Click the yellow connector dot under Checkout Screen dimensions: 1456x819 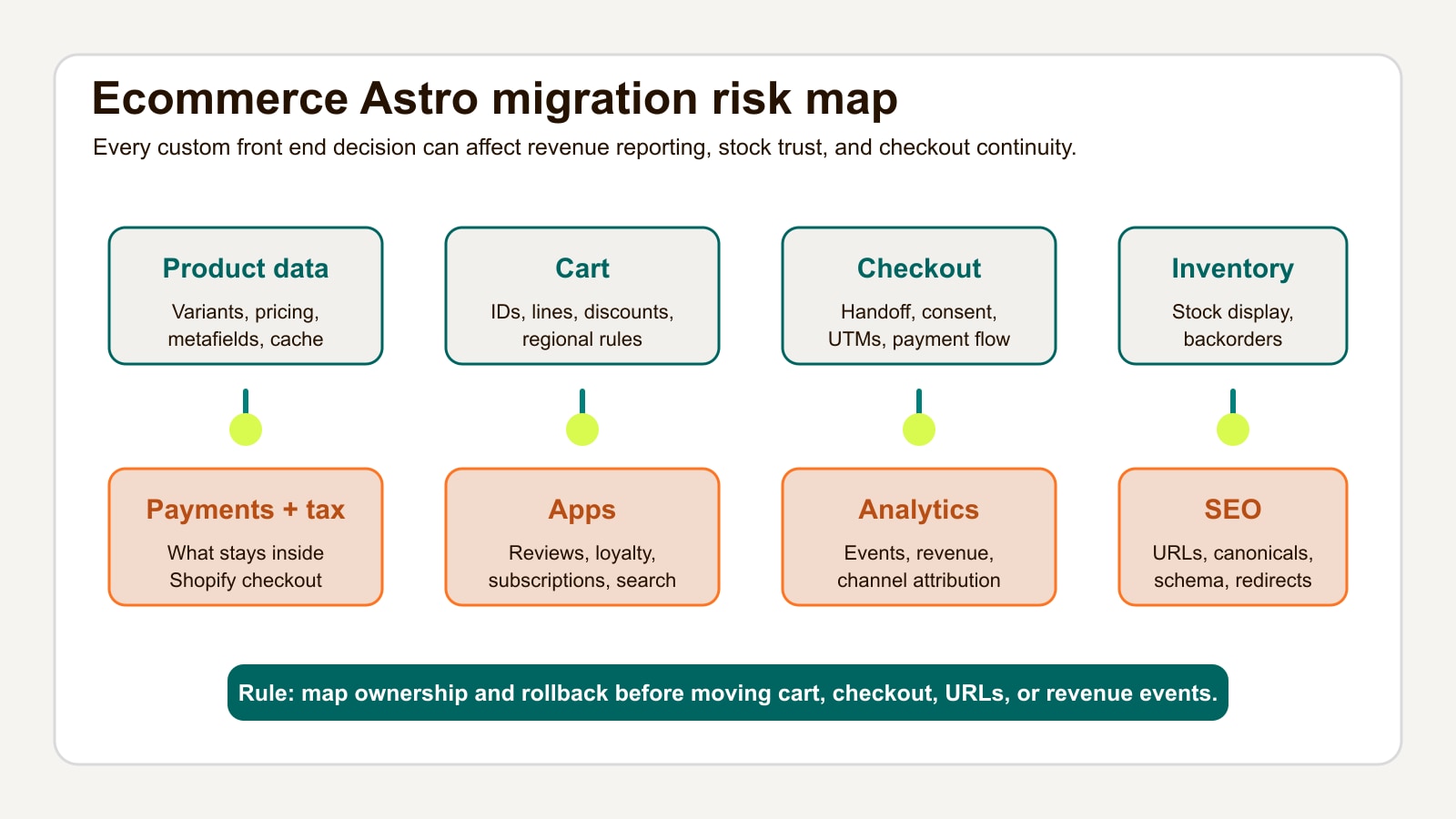[919, 430]
